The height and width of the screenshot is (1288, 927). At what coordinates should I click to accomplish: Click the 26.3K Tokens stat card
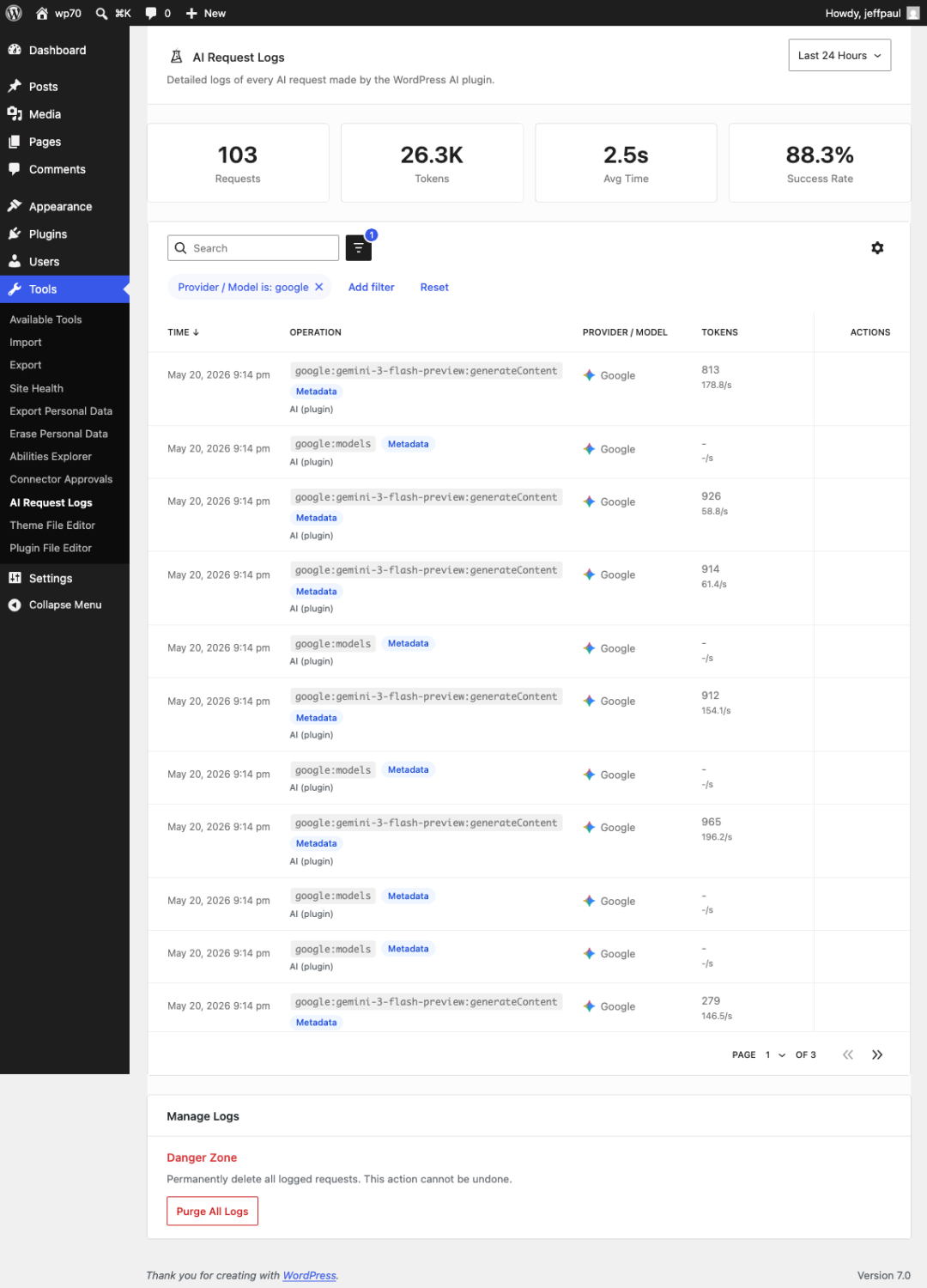[x=432, y=163]
